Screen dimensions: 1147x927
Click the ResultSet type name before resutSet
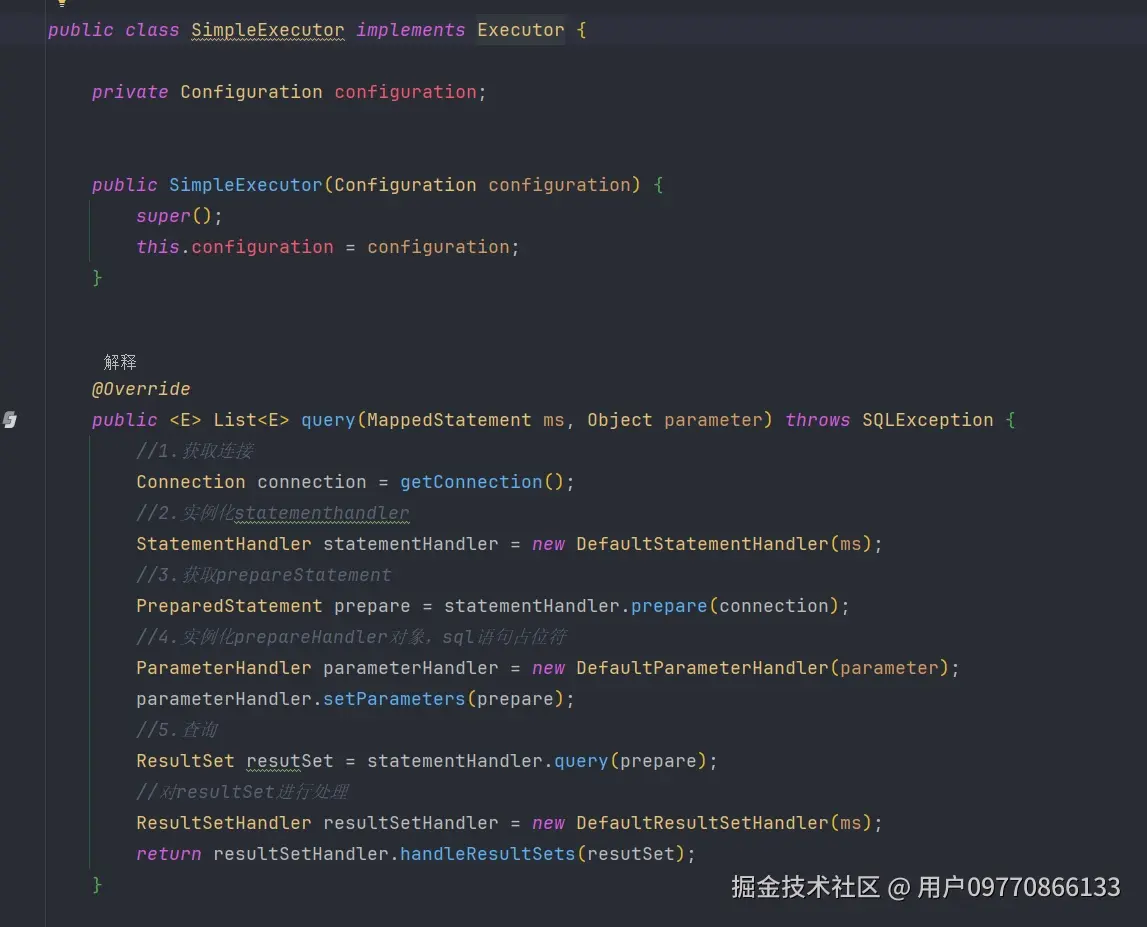coord(185,761)
